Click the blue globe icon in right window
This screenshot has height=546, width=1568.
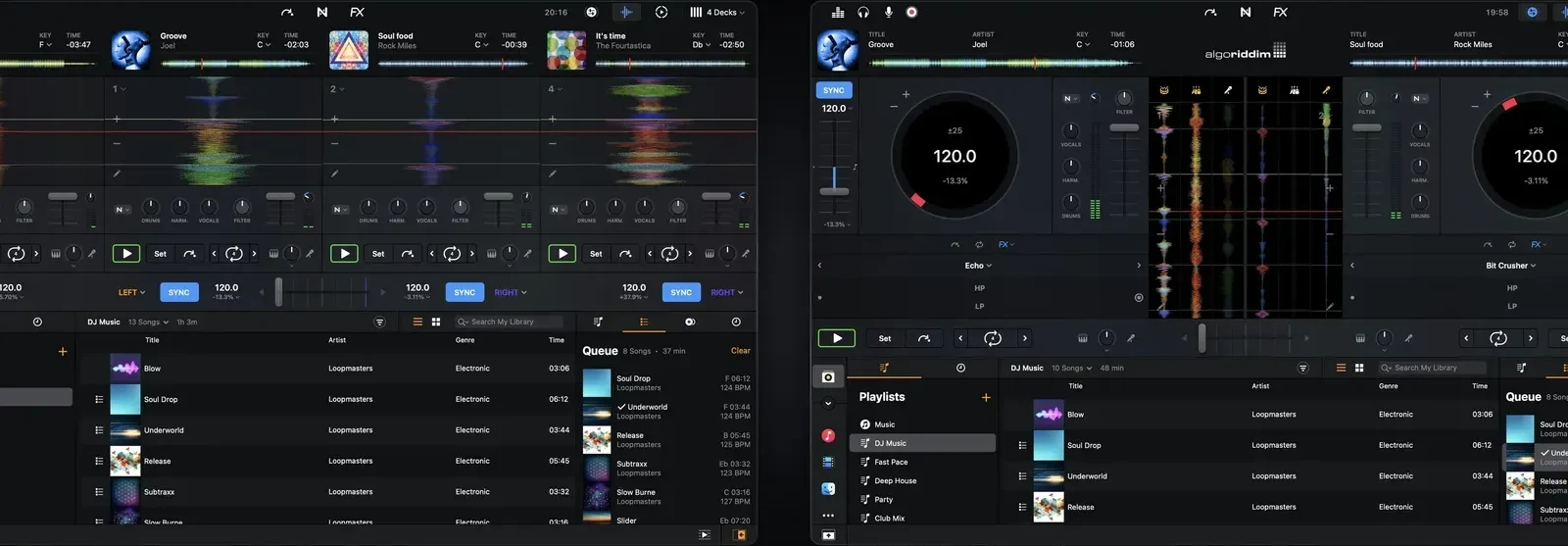(x=1533, y=12)
